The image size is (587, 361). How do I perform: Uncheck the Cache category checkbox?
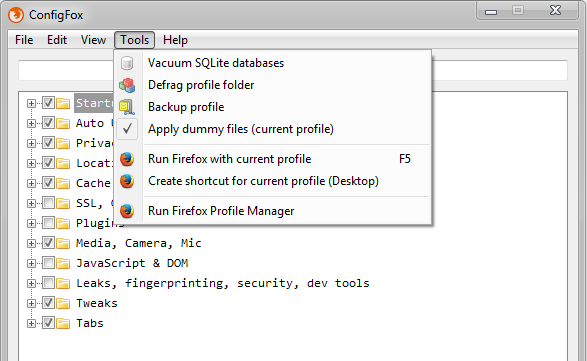48,183
